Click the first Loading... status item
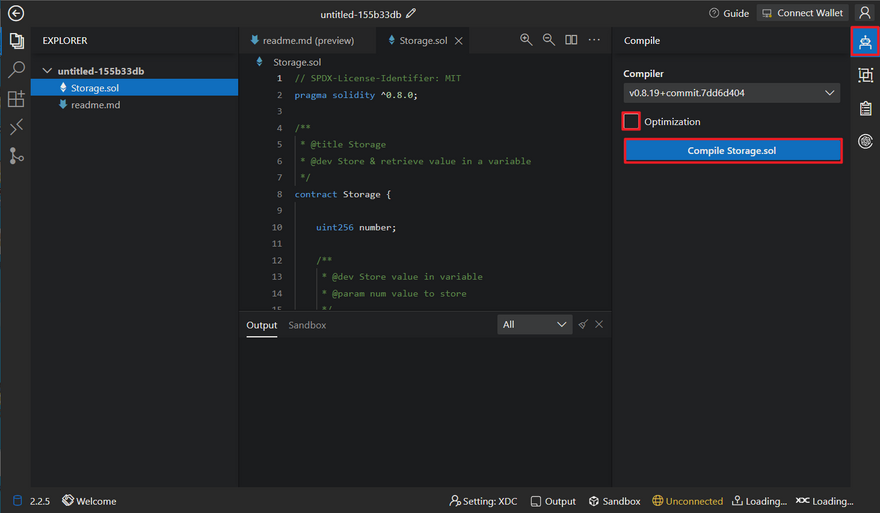The image size is (880, 513). (759, 501)
